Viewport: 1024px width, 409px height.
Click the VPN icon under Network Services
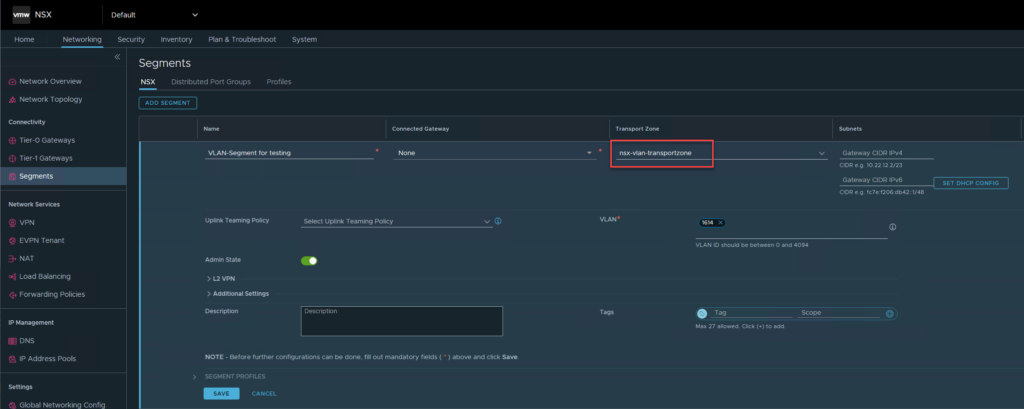point(12,223)
